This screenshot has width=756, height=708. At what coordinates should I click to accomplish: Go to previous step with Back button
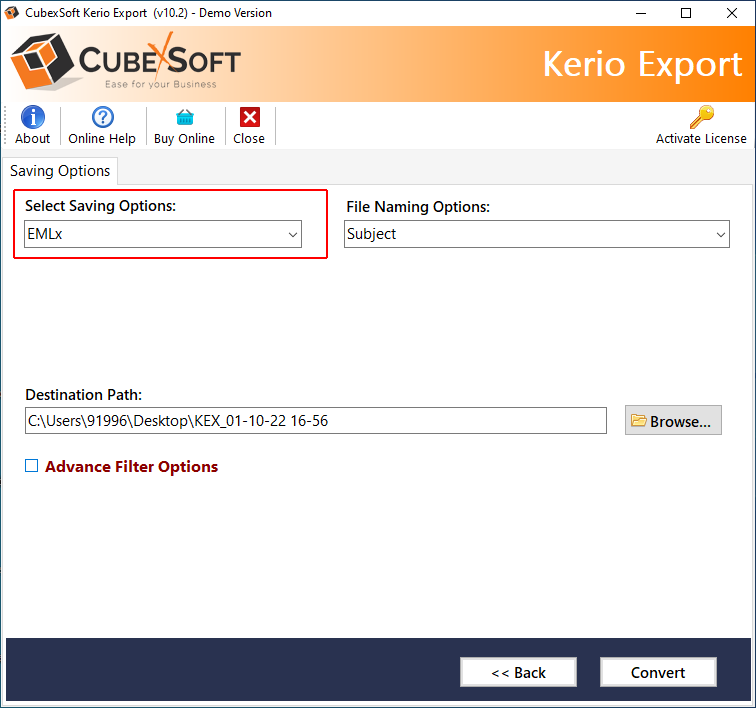(518, 672)
